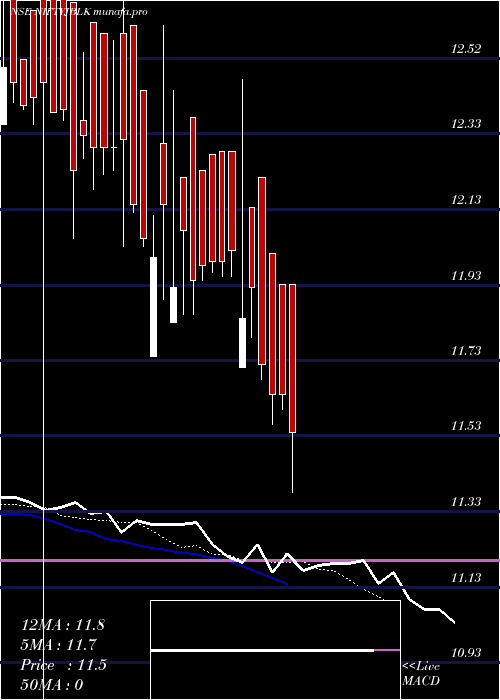Click the <<Live MACD label

click(x=421, y=674)
